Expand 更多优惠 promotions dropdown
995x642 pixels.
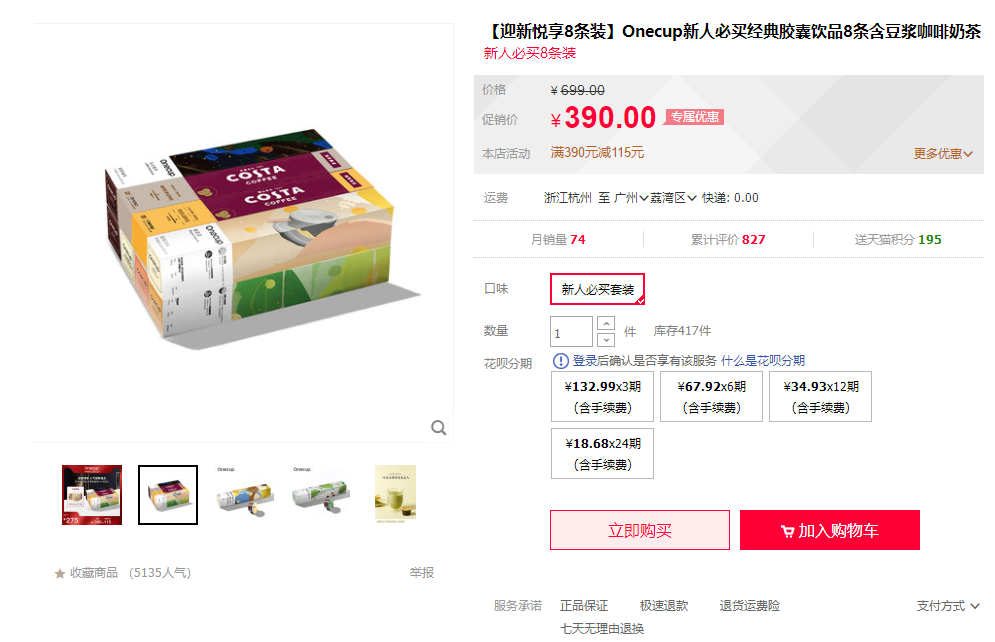(x=942, y=154)
